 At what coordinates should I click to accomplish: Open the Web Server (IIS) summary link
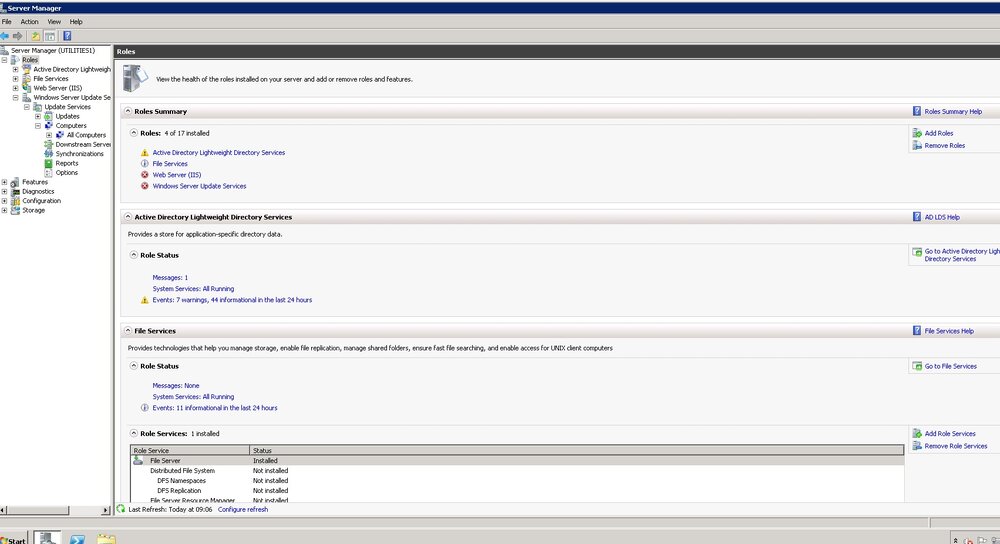(177, 175)
